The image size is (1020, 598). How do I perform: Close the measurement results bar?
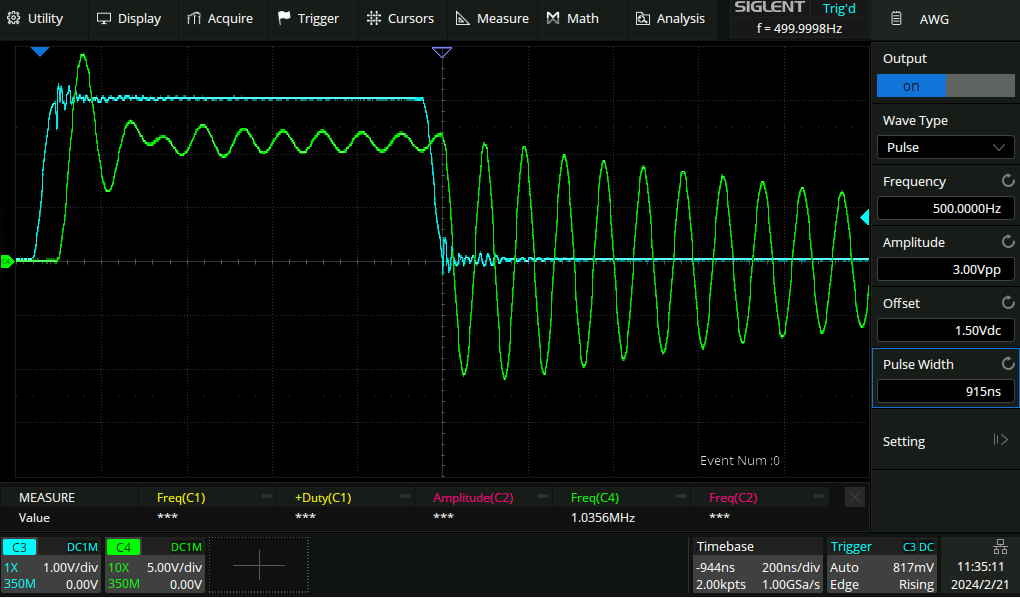pos(855,497)
